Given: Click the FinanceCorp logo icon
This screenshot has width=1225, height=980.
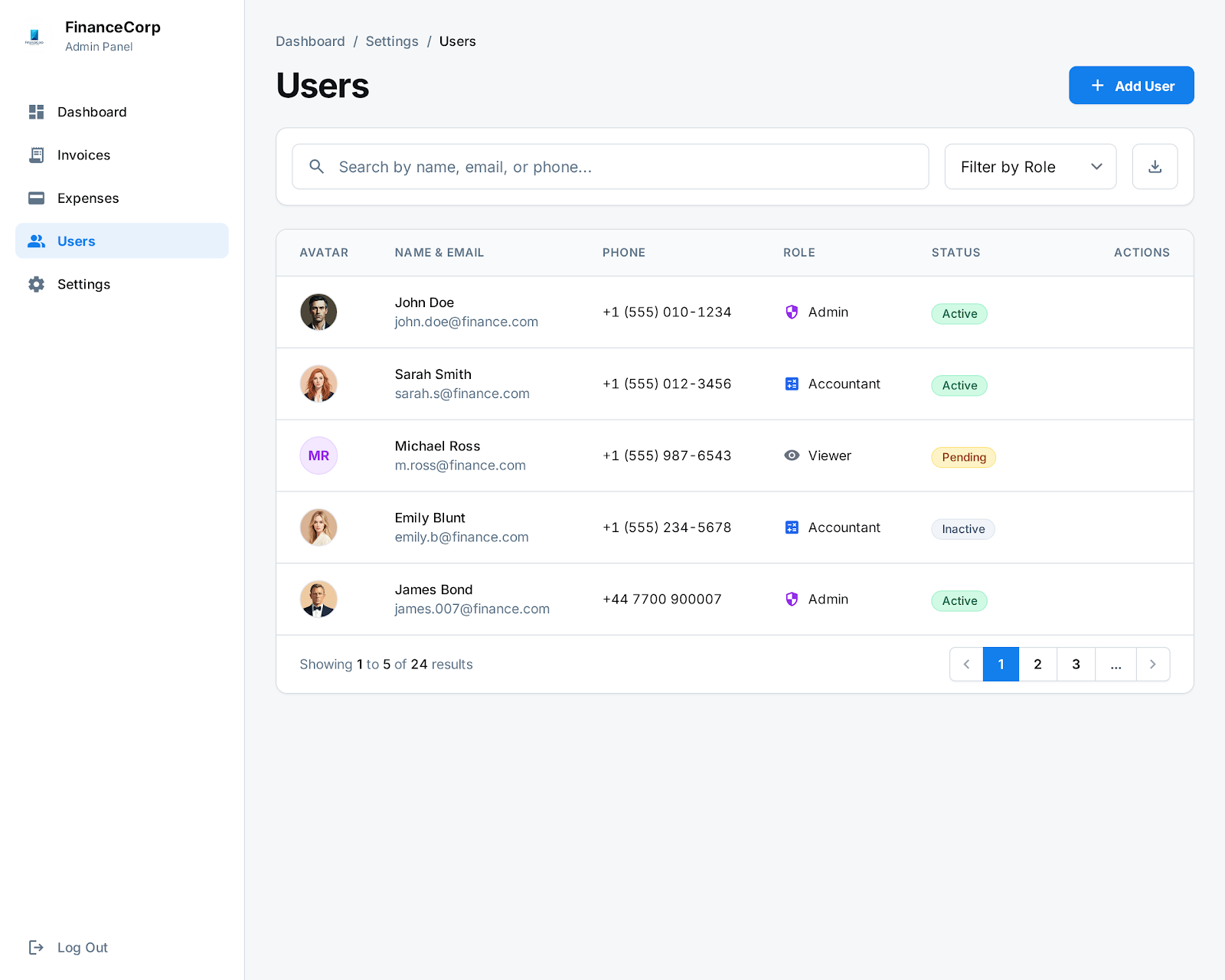Looking at the screenshot, I should (34, 36).
